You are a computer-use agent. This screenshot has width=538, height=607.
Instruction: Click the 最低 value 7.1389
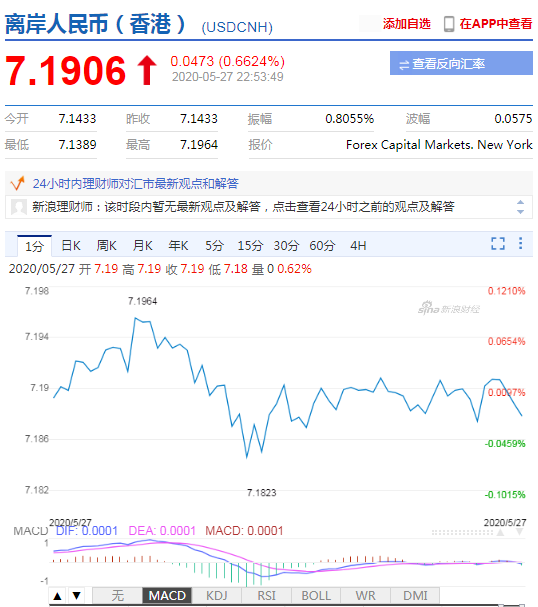(x=77, y=145)
